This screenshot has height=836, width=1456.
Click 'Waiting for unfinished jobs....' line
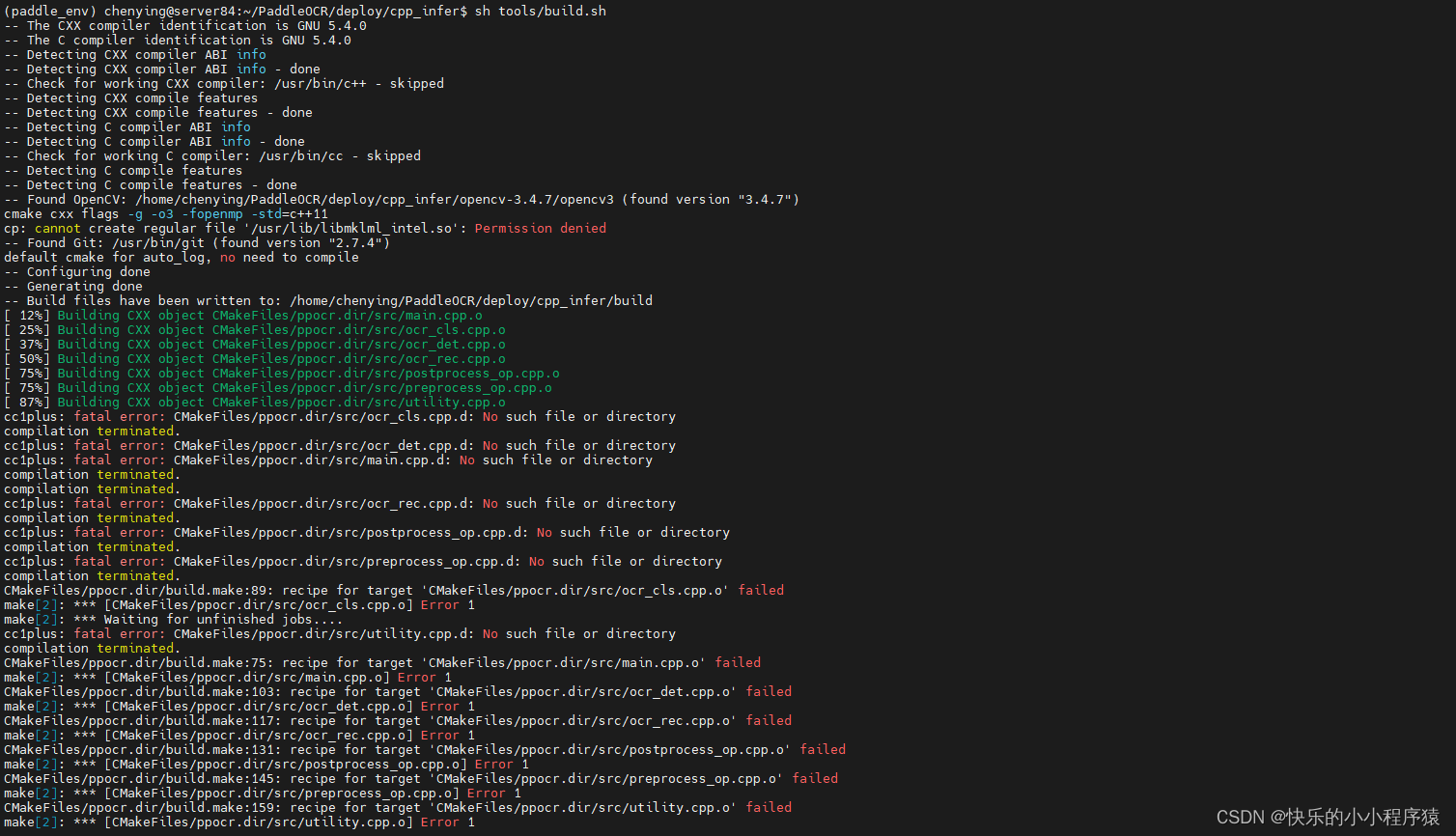click(174, 619)
